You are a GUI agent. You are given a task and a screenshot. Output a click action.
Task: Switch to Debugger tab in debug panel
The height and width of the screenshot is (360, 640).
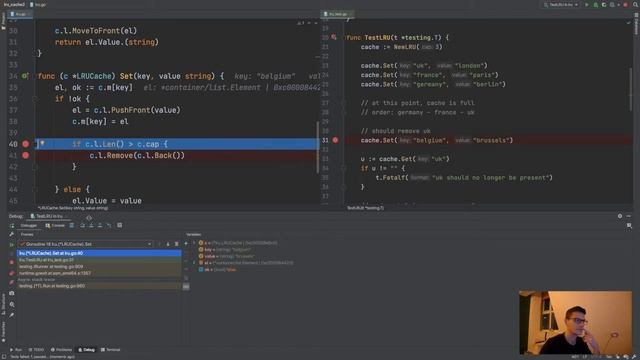29,225
